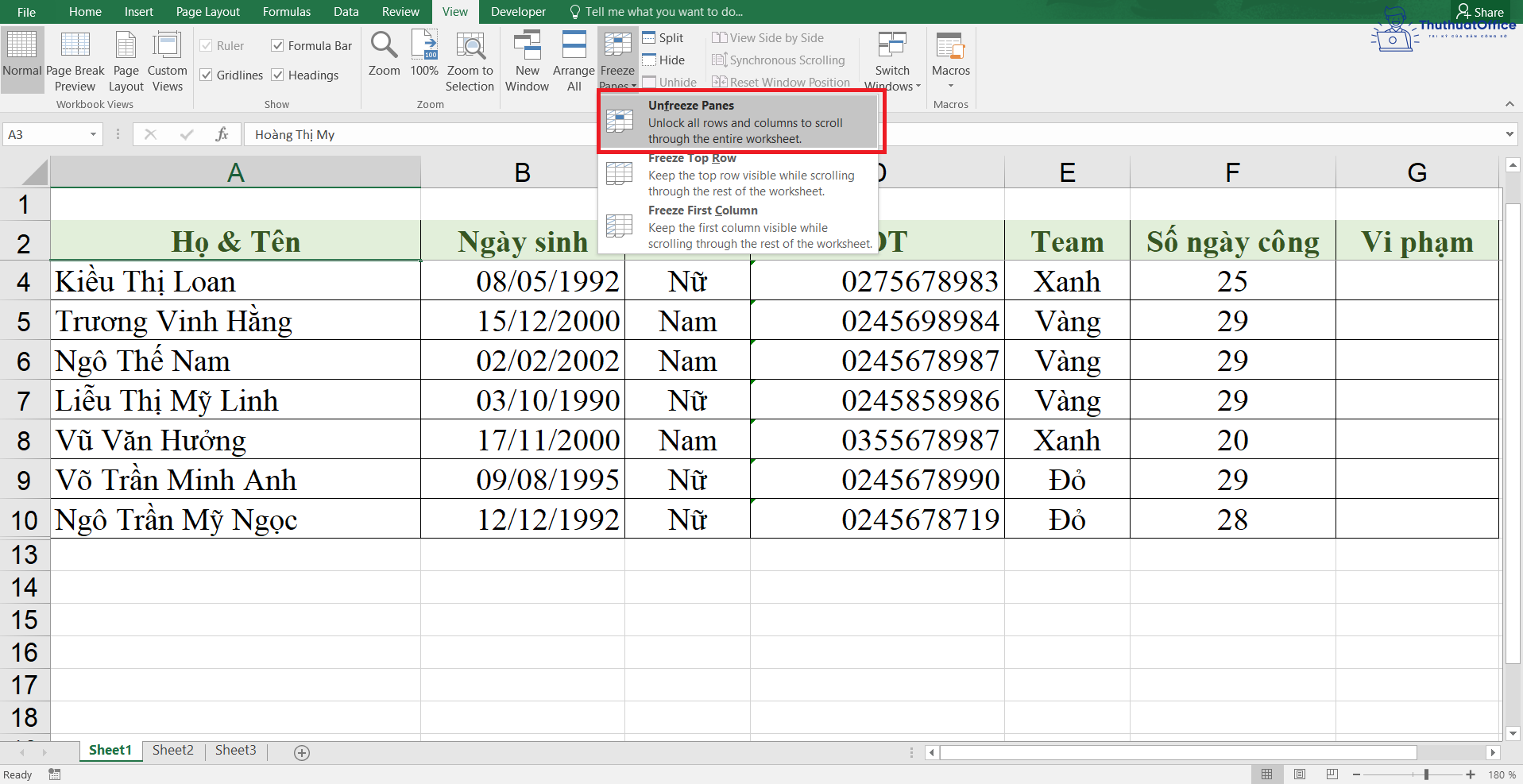1523x784 pixels.
Task: Expand the formula bar
Action: point(1510,134)
